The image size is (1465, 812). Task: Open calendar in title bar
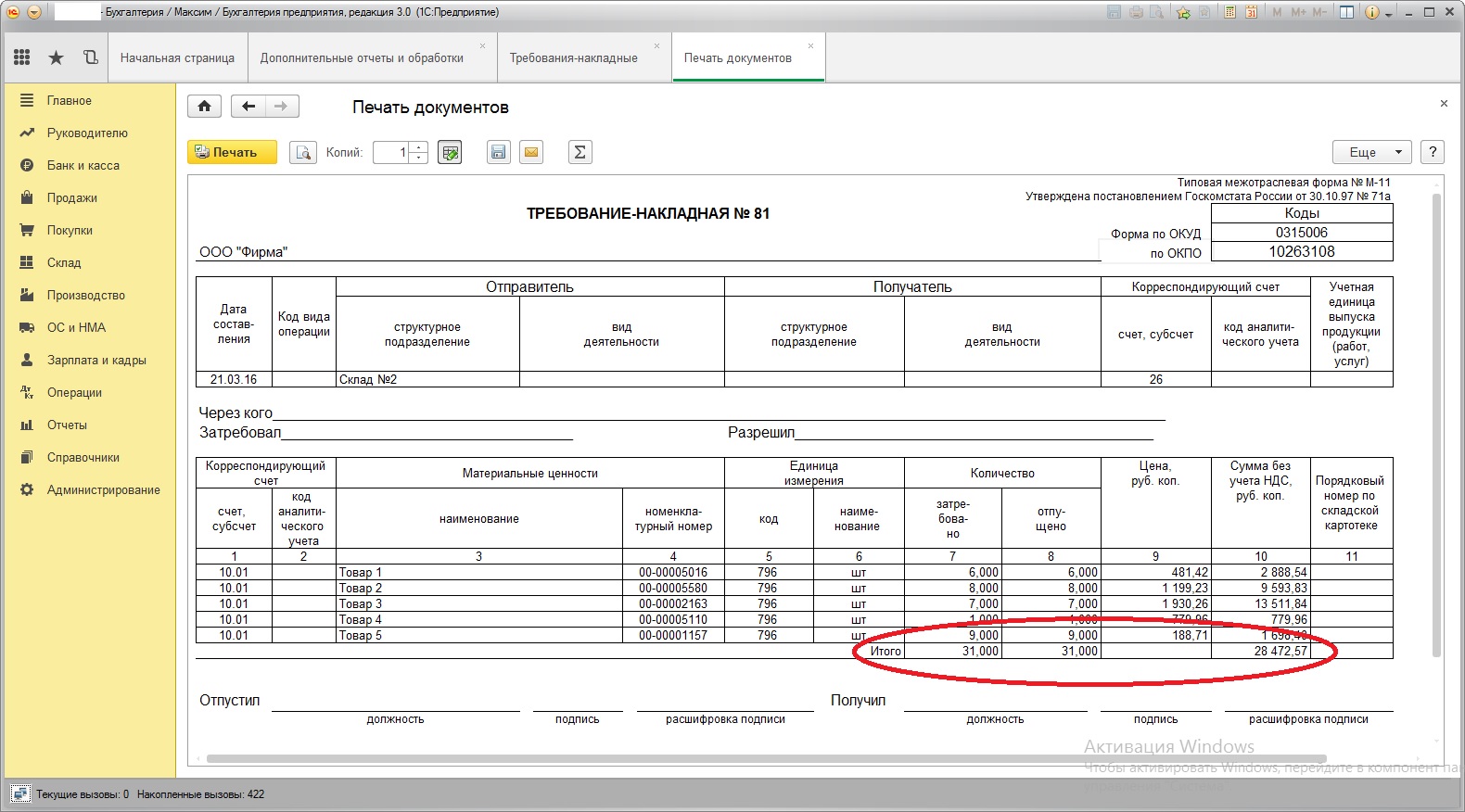coord(1251,12)
